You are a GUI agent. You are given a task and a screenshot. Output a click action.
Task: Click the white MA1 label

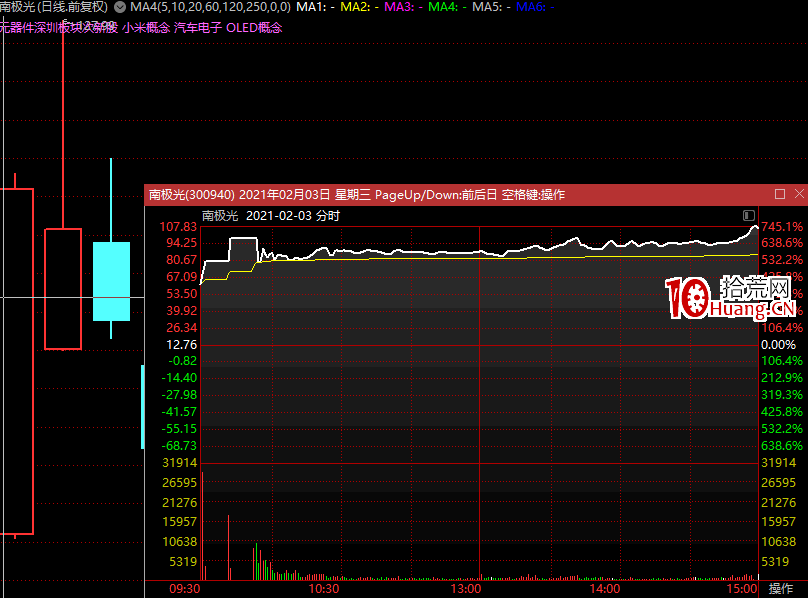pos(315,7)
